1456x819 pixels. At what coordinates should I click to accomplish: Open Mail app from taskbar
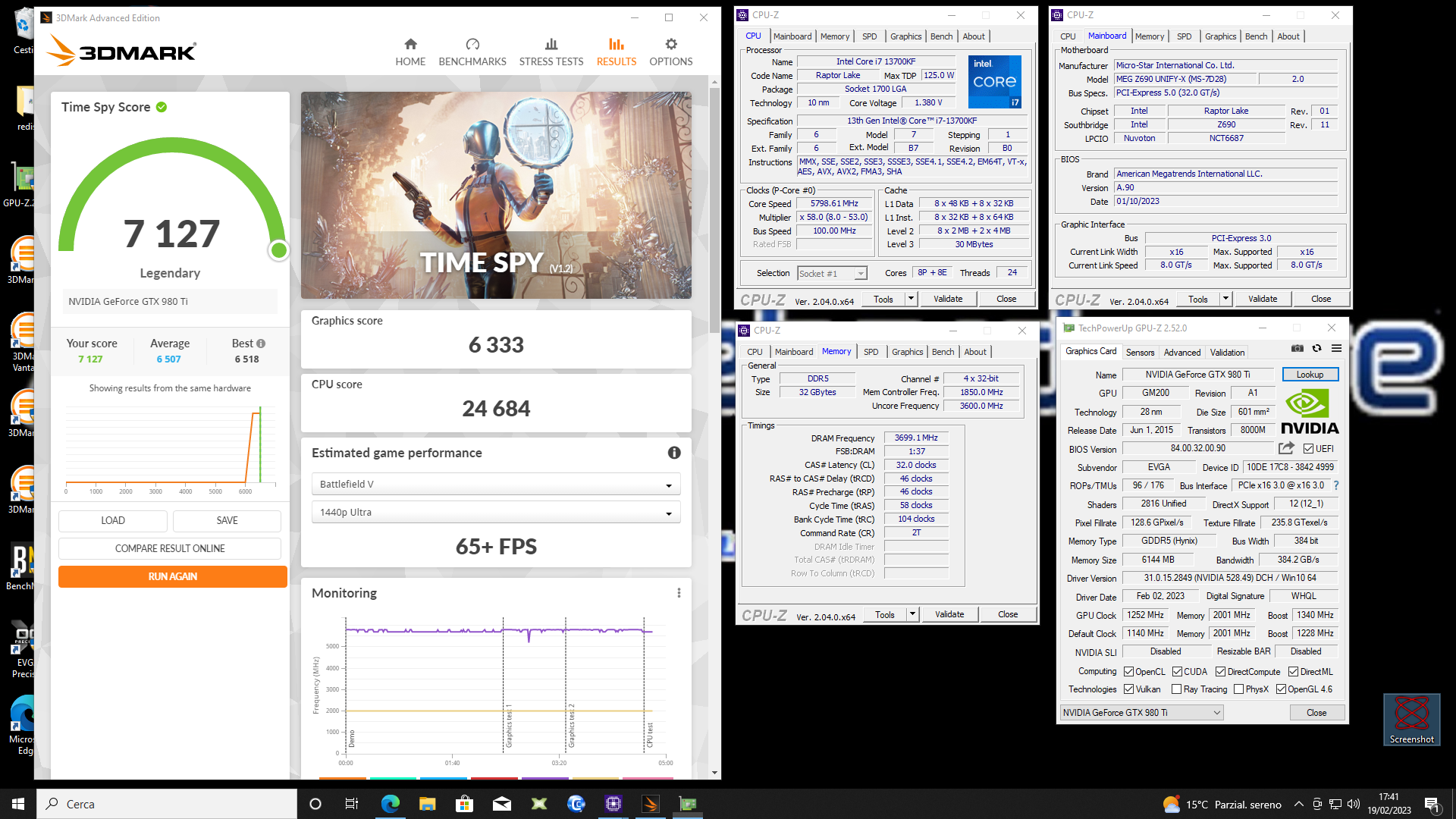pos(502,804)
